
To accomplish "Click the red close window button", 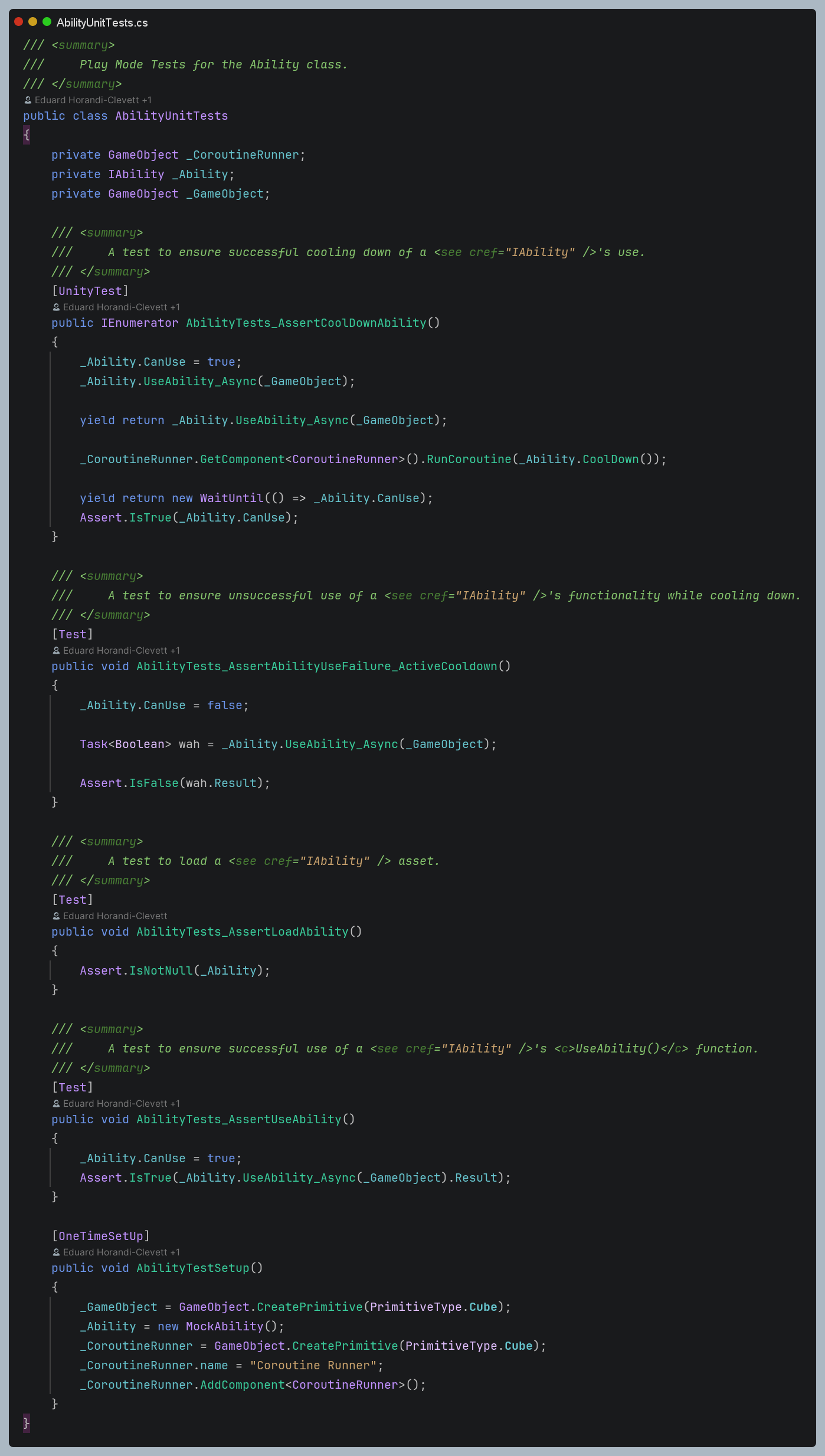I will point(19,22).
